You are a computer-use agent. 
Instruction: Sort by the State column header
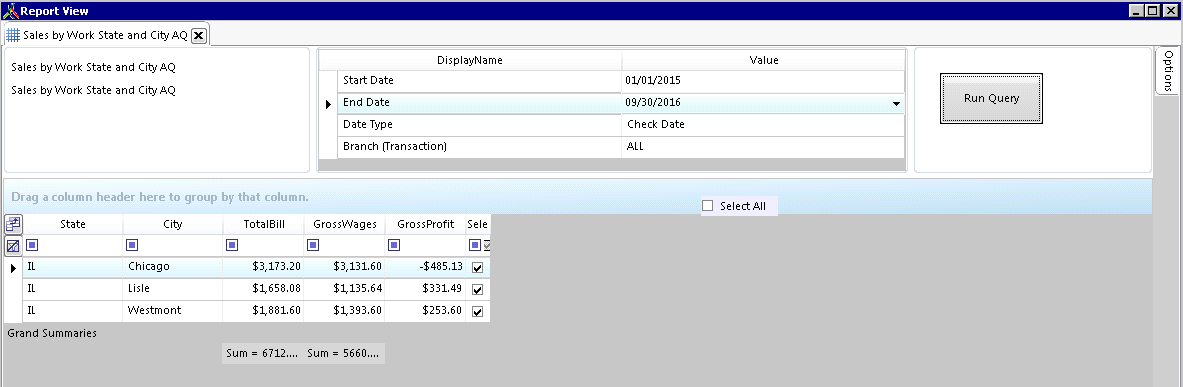click(73, 224)
